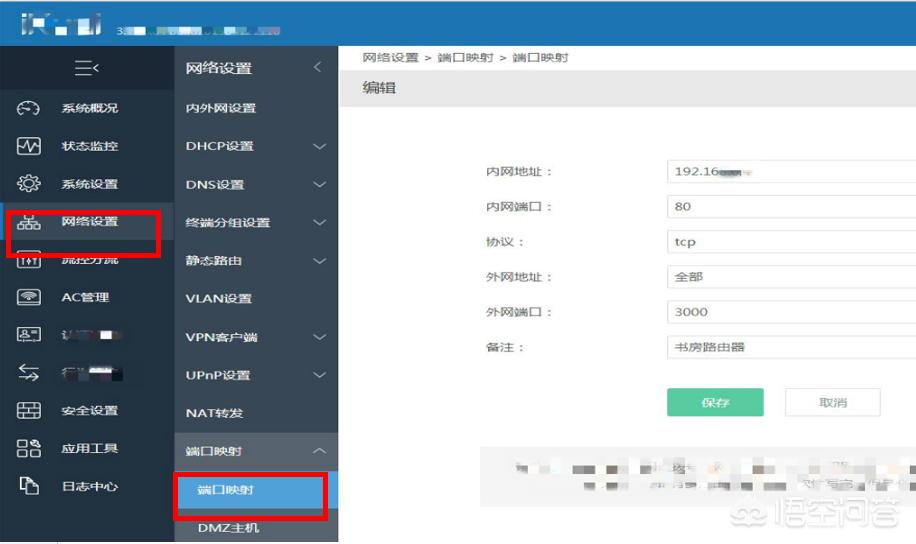Open the UPnP设置 menu label
Viewport: 916px width, 544px height.
tap(217, 375)
